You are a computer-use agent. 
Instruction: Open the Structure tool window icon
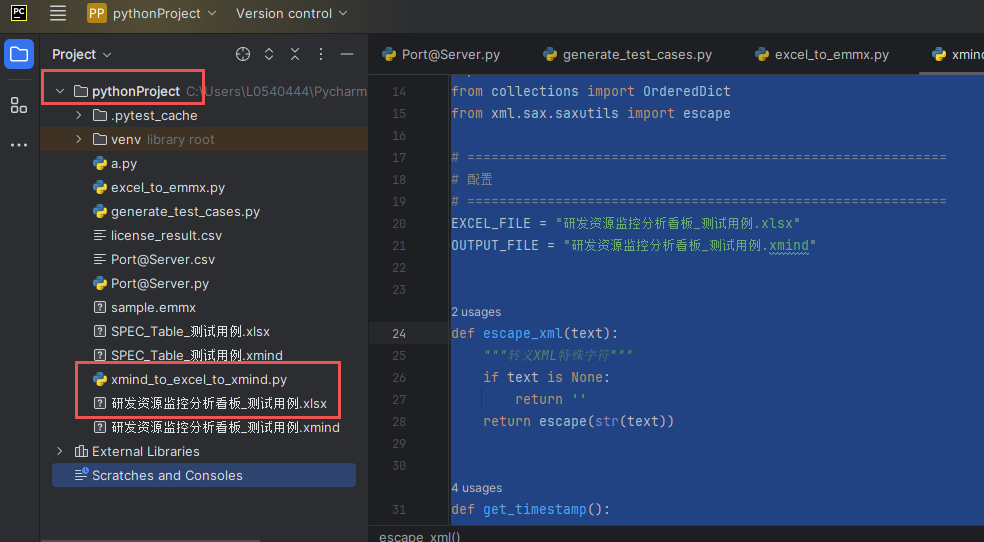click(19, 105)
